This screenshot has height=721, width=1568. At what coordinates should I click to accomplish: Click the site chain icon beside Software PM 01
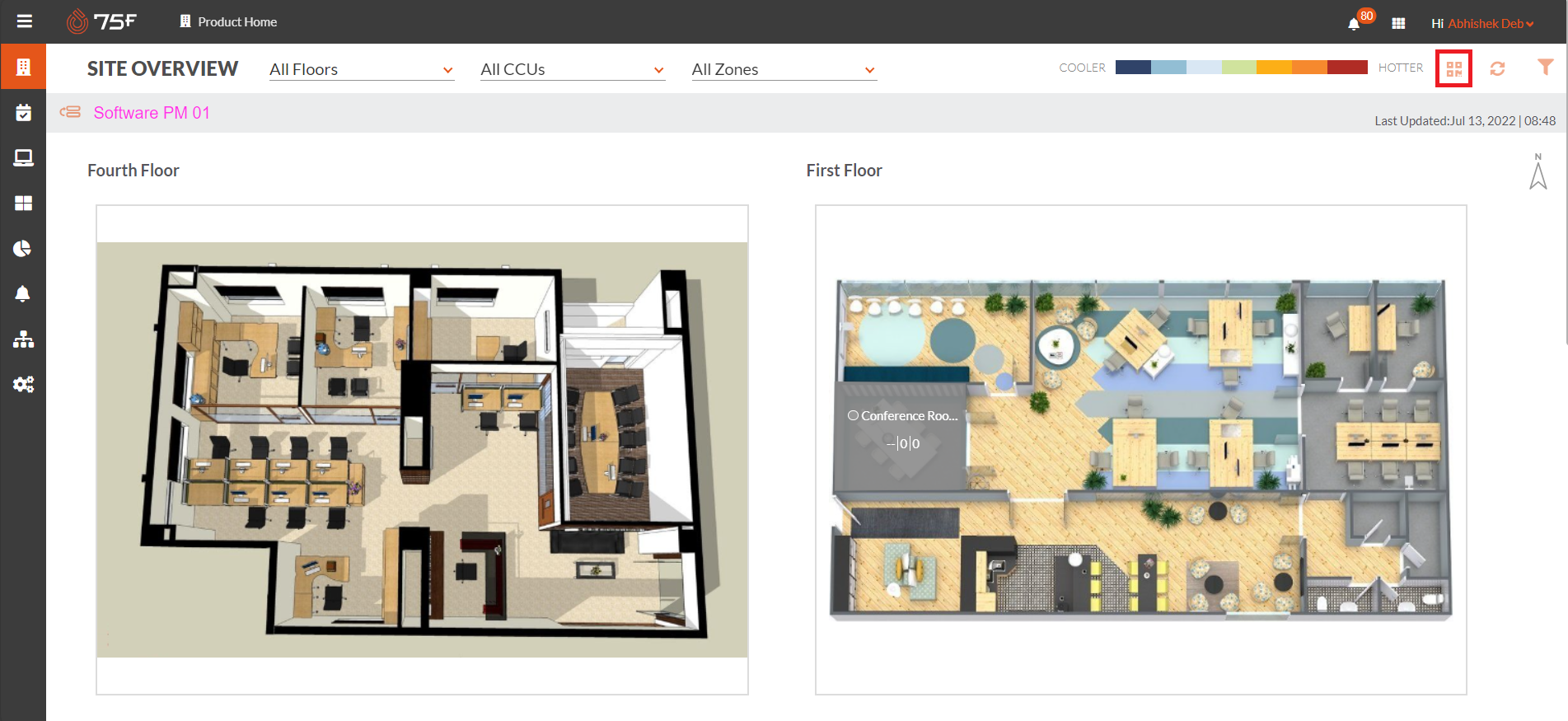click(70, 112)
